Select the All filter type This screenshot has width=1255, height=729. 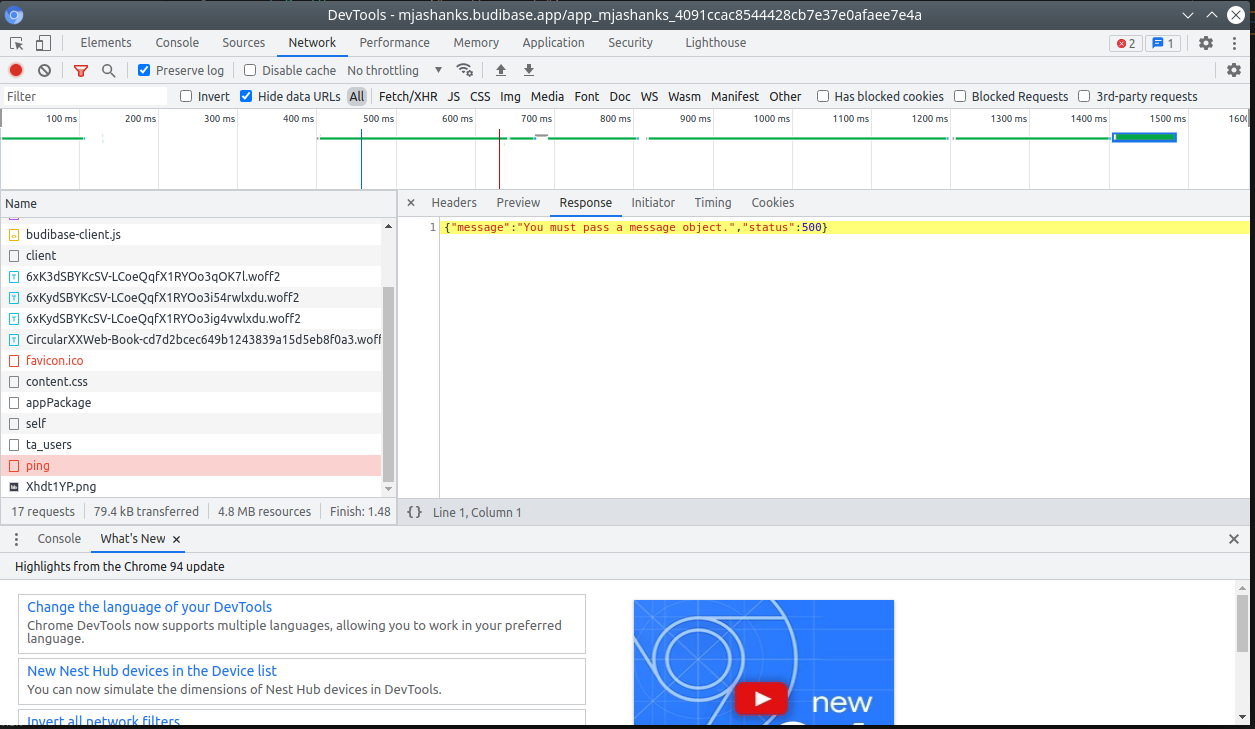coord(357,96)
